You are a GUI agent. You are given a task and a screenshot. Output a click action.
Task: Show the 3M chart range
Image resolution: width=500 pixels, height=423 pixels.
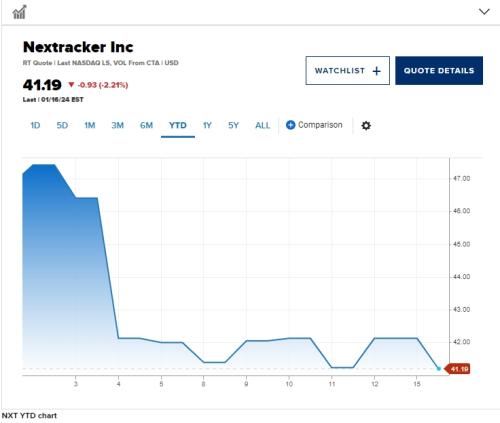(118, 125)
